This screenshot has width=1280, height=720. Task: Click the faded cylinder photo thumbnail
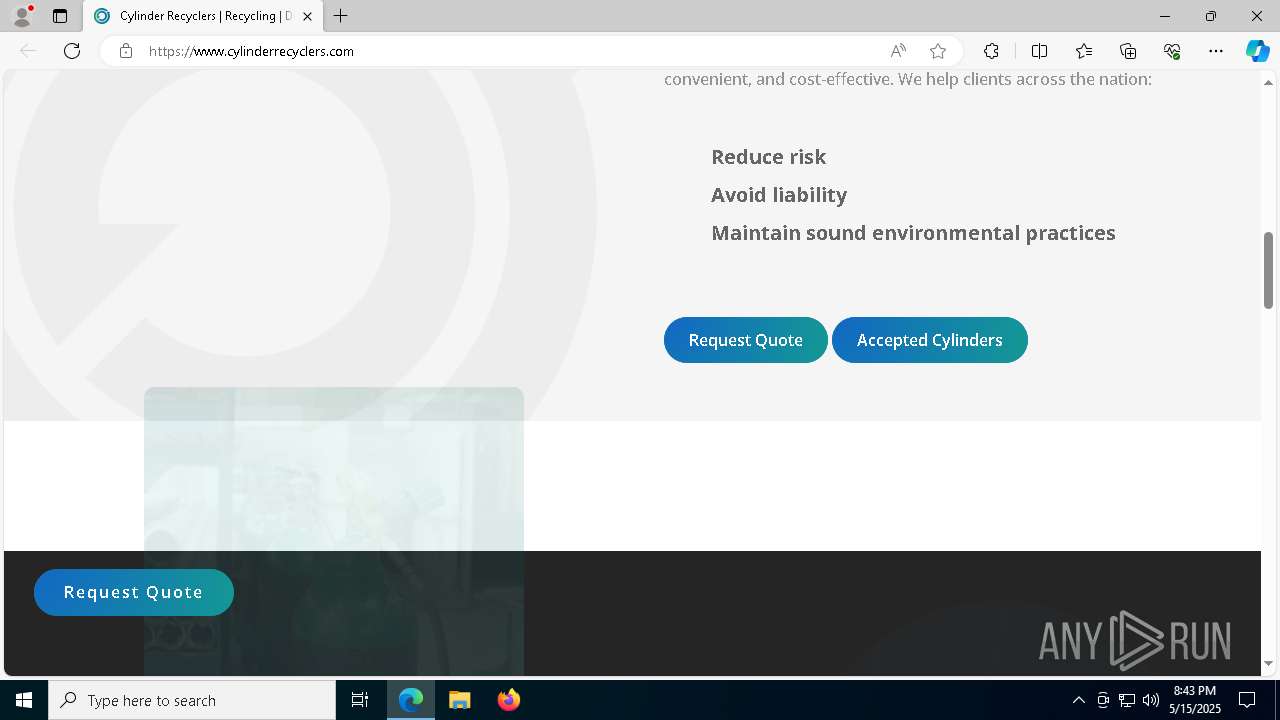pos(334,531)
